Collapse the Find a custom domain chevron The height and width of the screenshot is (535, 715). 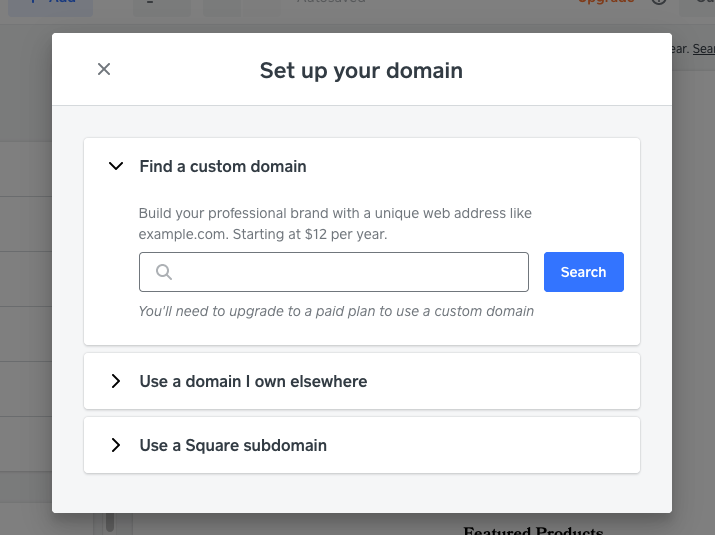coord(116,166)
